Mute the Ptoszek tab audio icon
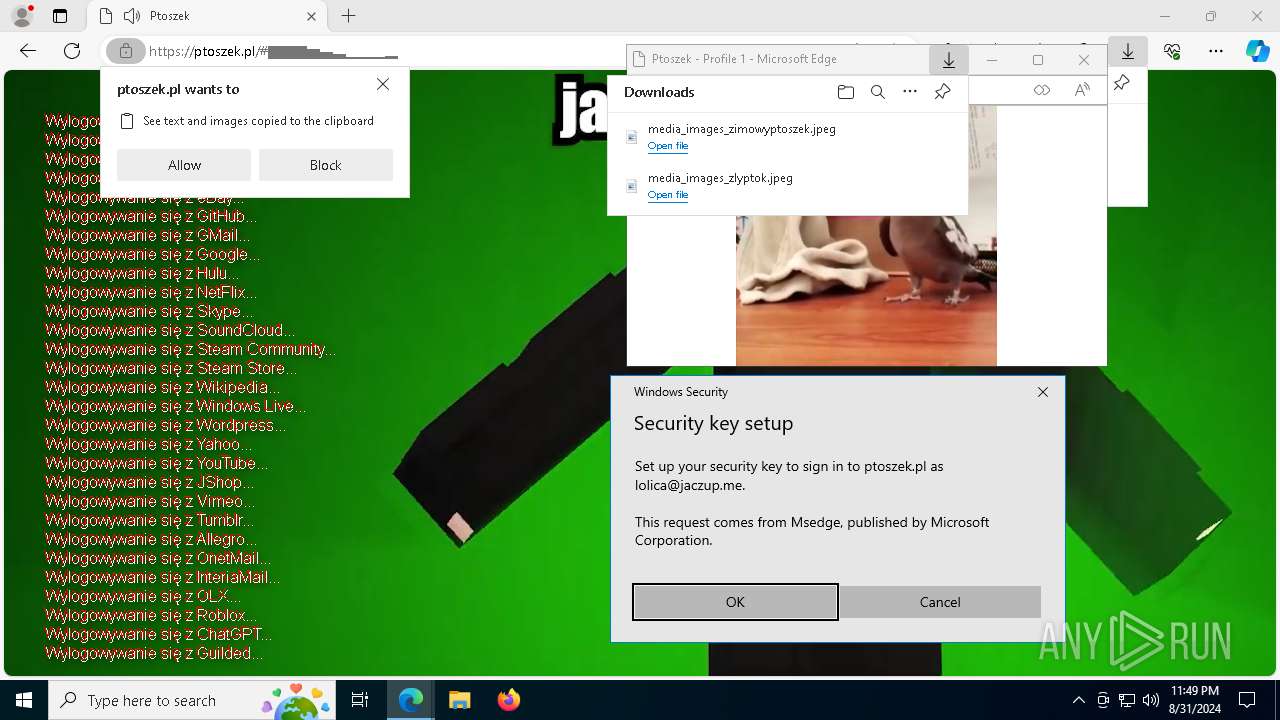The height and width of the screenshot is (720, 1280). pos(132,16)
